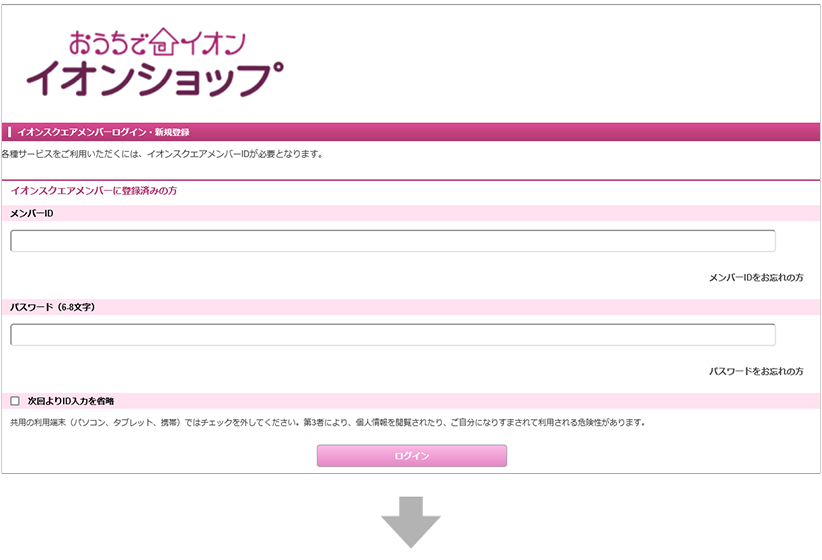Click the おうちでイオン イオンショップ logo
The width and height of the screenshot is (822, 560).
pos(155,62)
